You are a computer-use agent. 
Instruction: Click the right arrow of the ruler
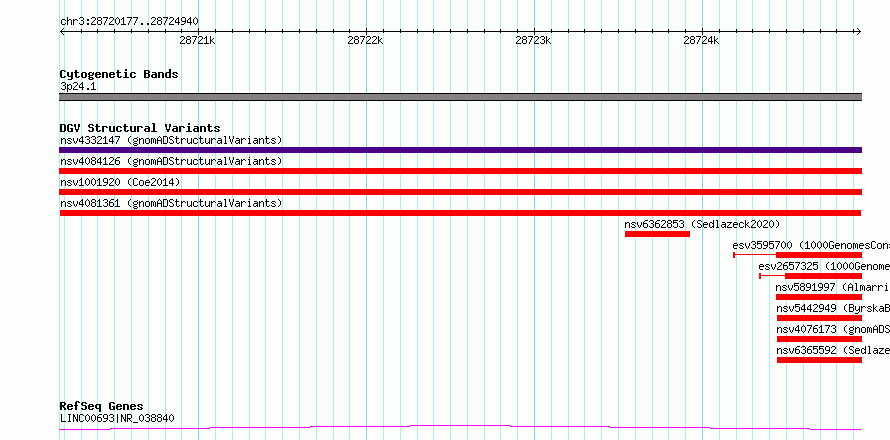coord(858,32)
